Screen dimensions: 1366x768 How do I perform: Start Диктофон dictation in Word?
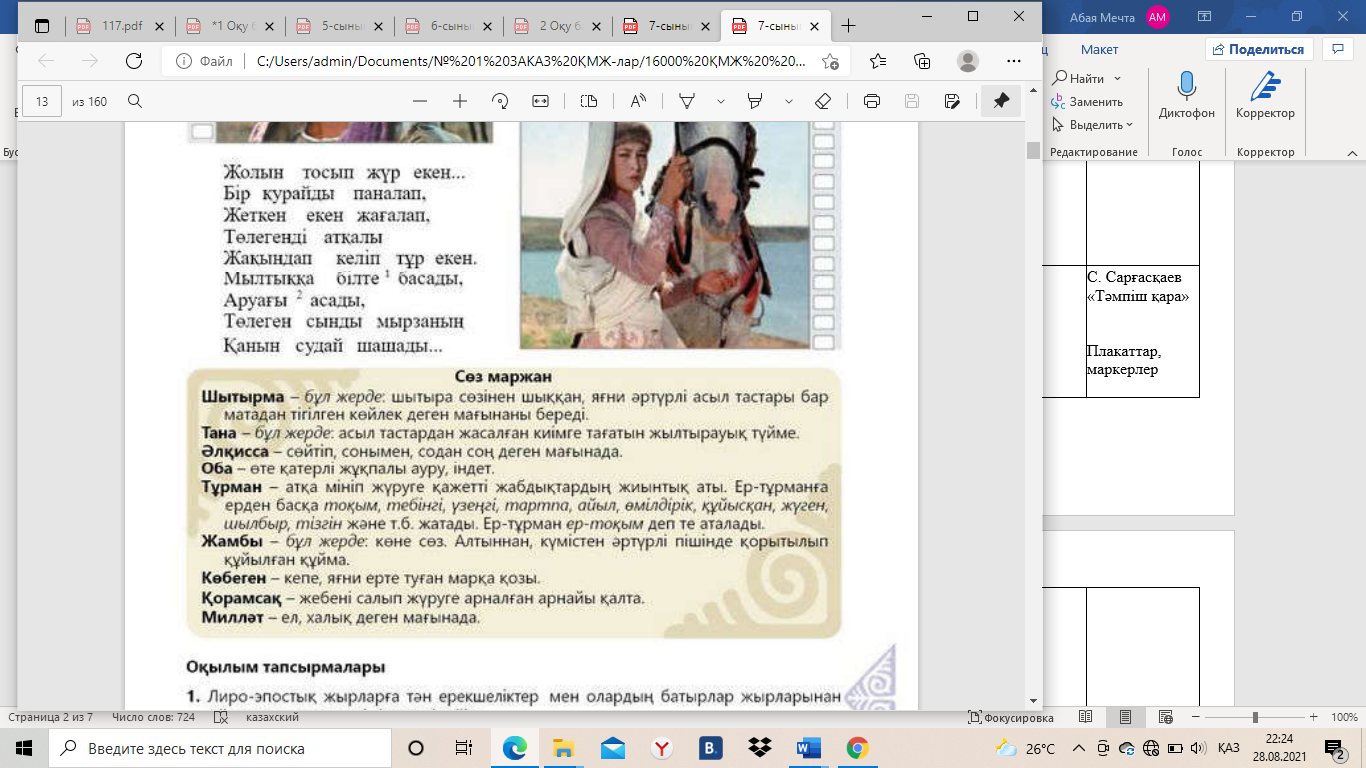coord(1187,97)
